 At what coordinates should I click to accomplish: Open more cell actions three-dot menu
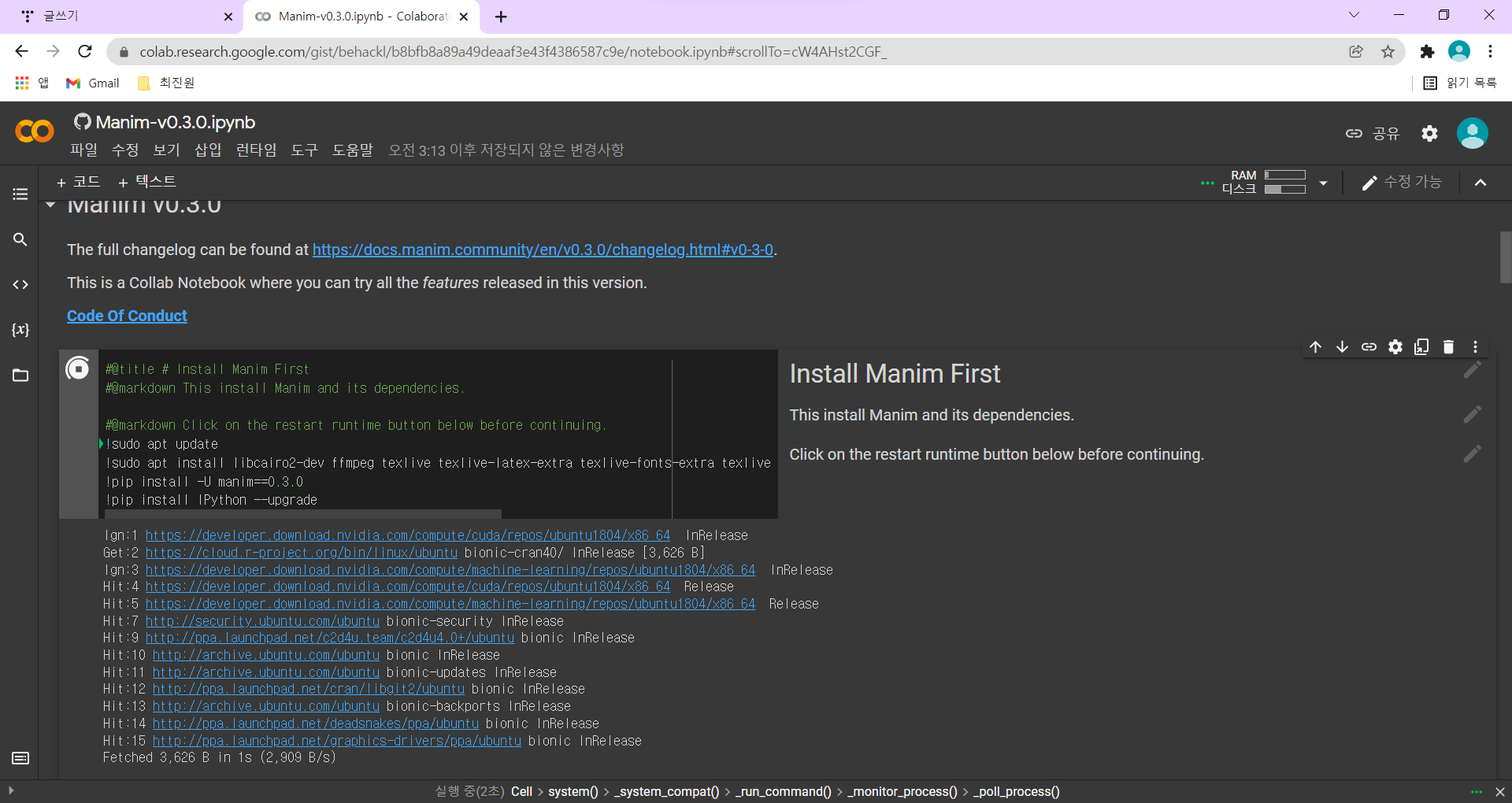[1475, 347]
